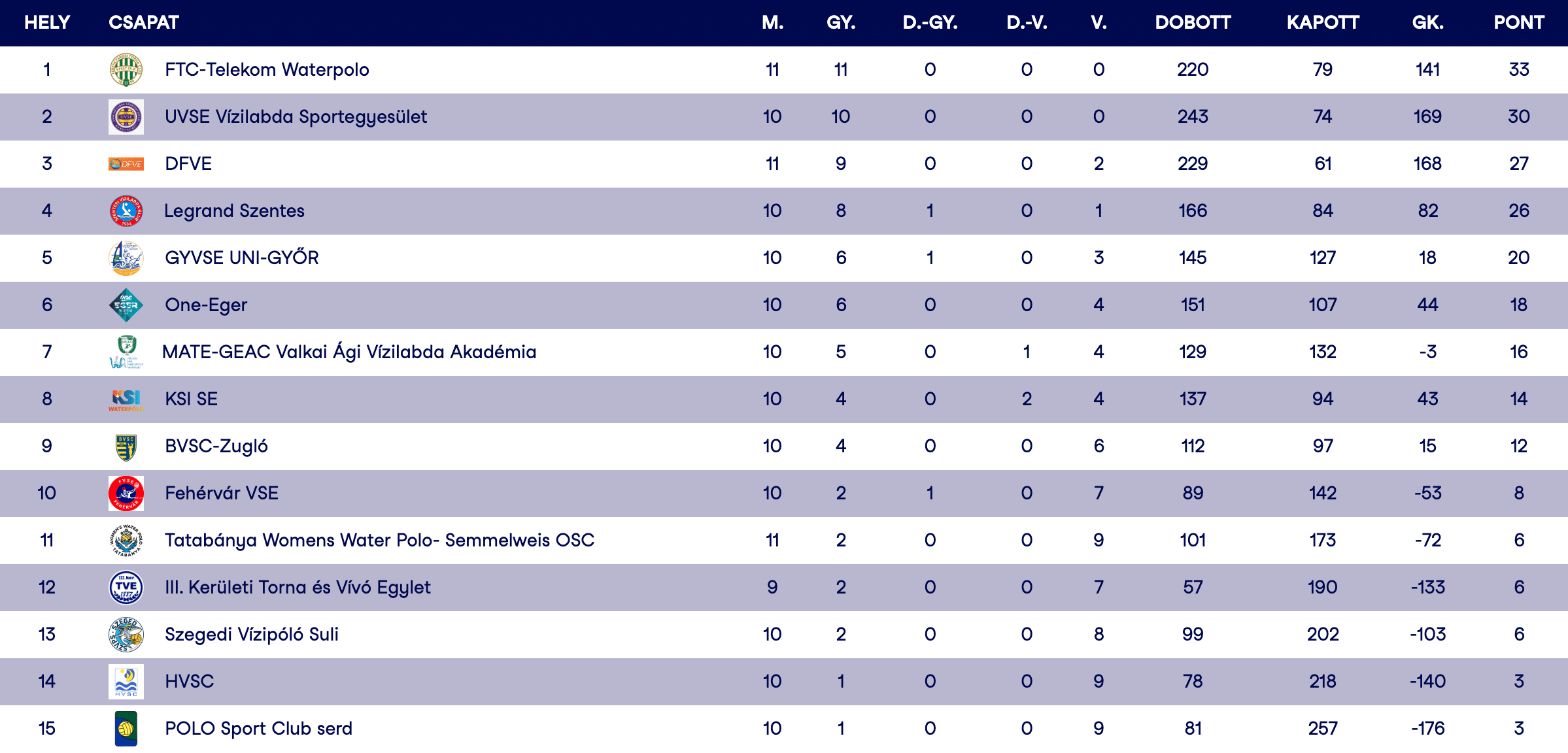Click the Legrand Szentes round badge

(x=126, y=211)
